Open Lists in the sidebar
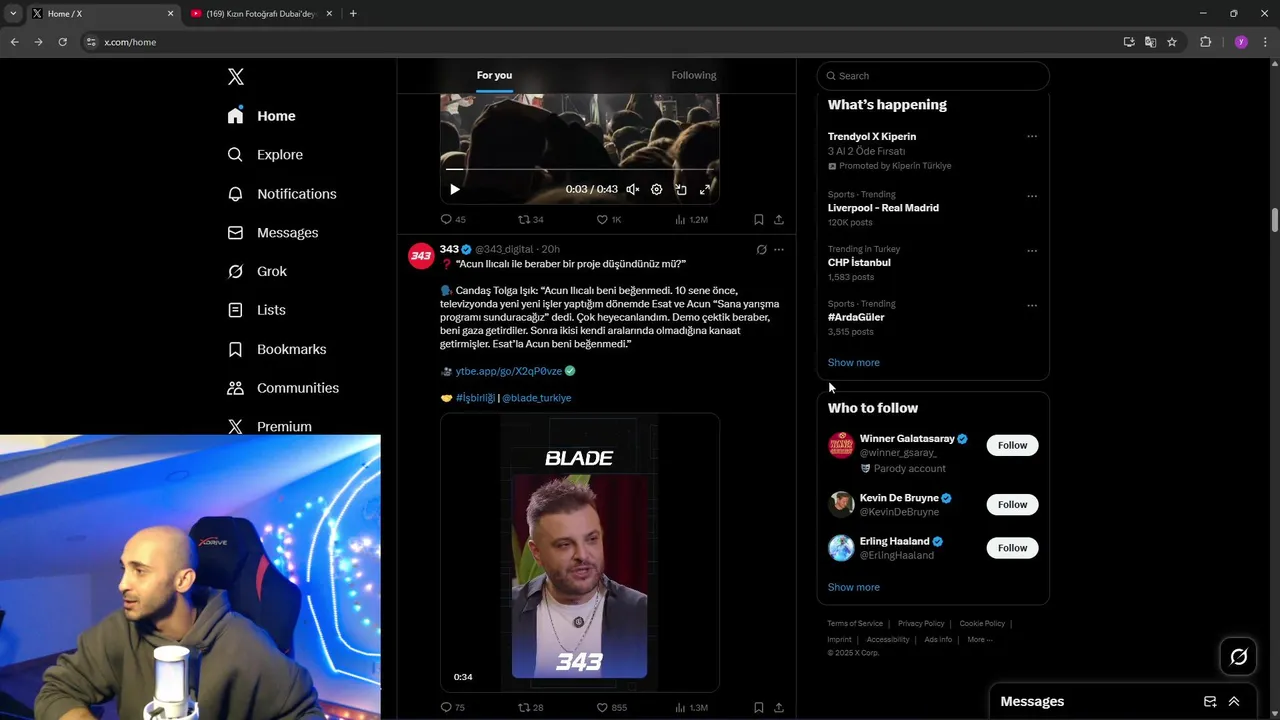 coord(256,310)
